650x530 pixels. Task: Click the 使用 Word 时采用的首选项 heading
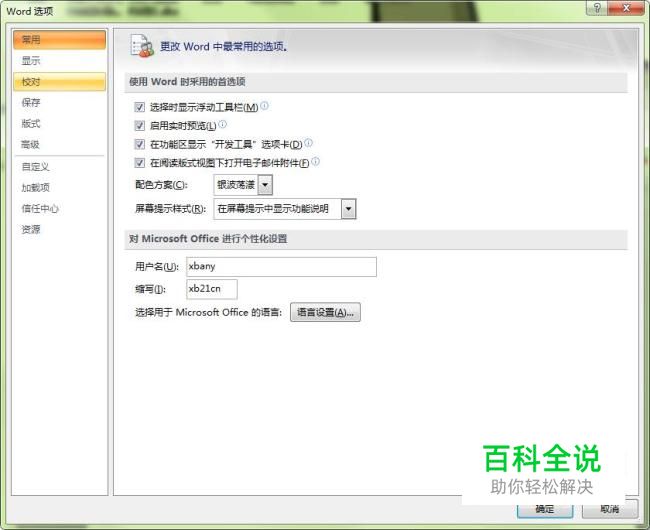187,82
